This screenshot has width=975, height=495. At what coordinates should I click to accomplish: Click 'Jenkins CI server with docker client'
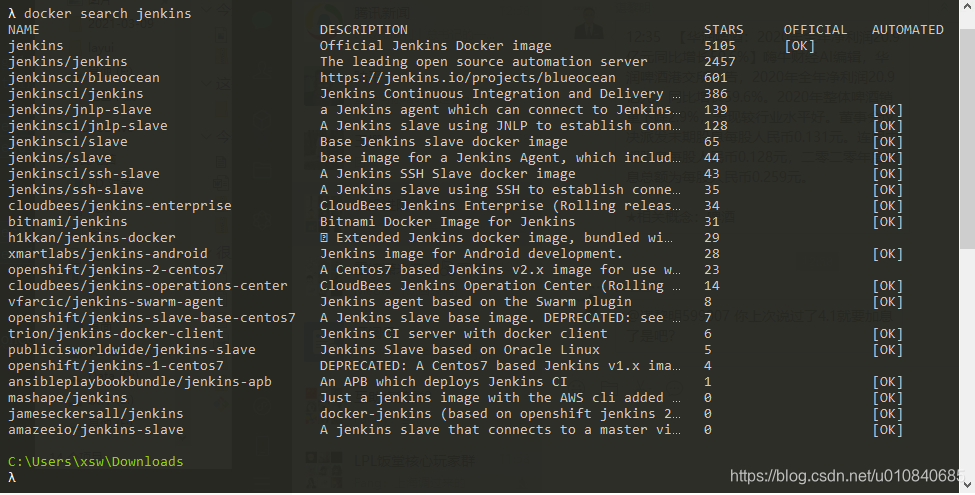463,334
